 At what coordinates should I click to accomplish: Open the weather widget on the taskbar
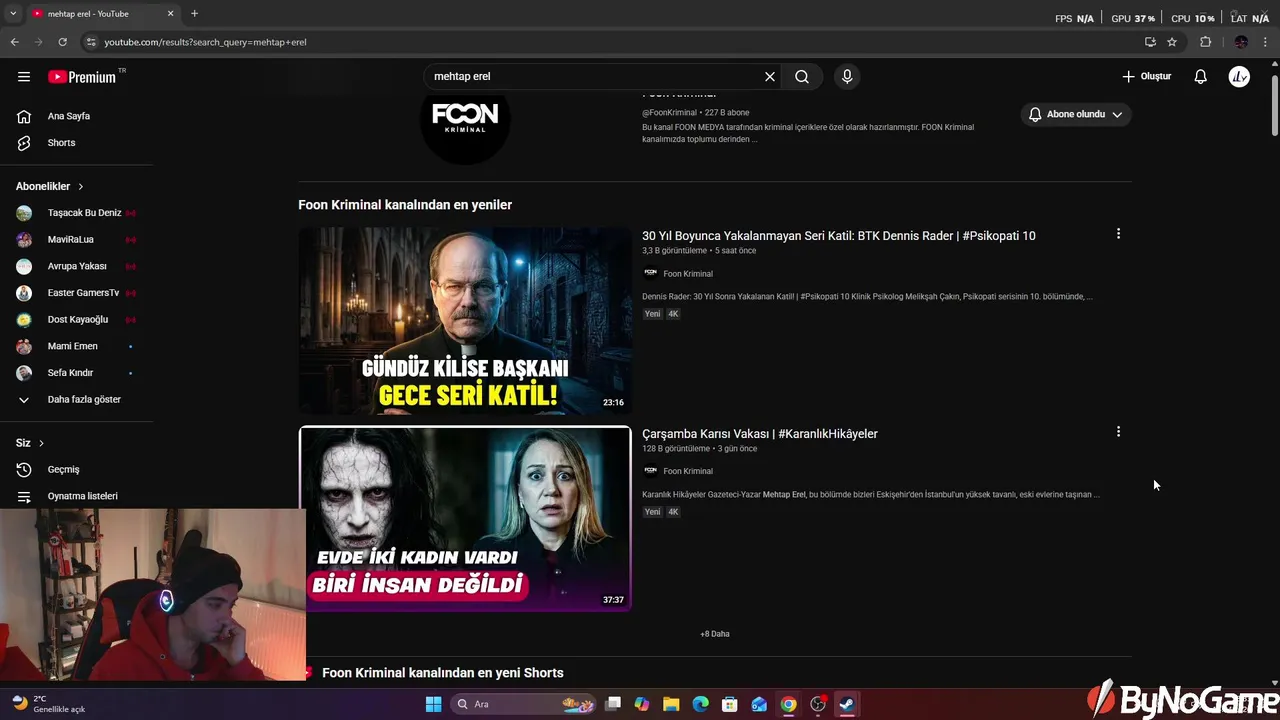click(48, 704)
